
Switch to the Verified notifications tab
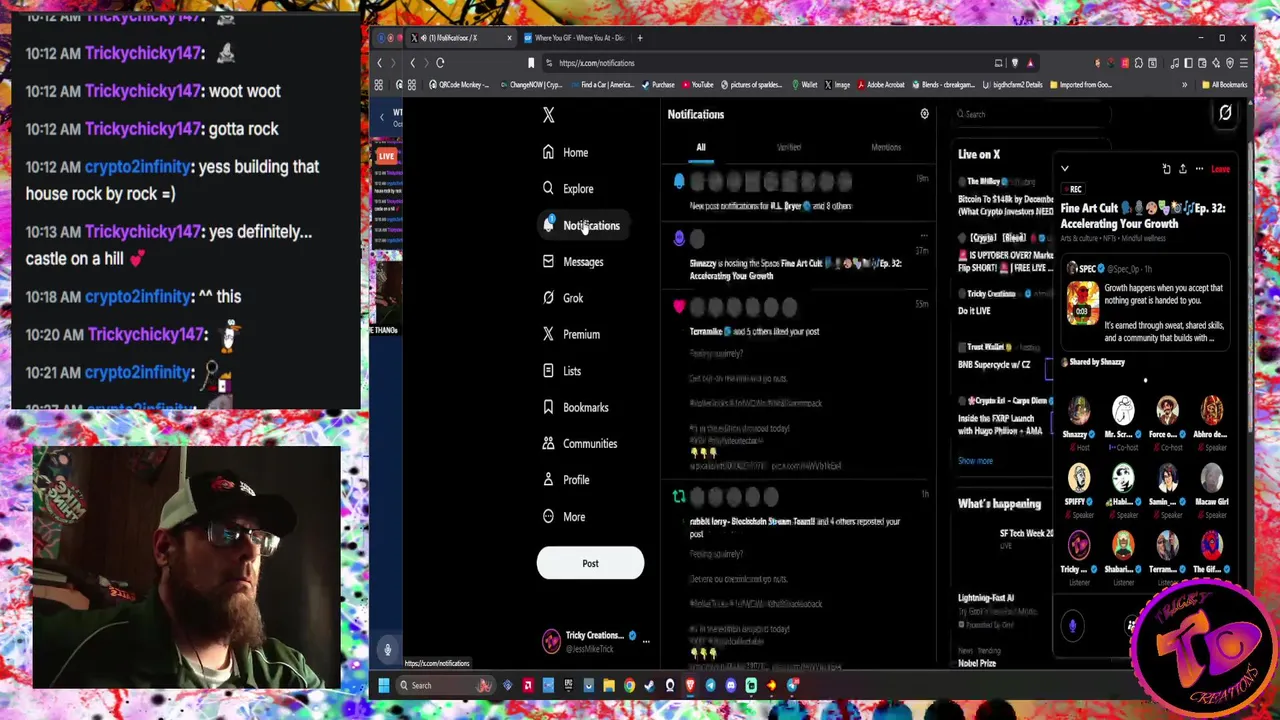789,147
